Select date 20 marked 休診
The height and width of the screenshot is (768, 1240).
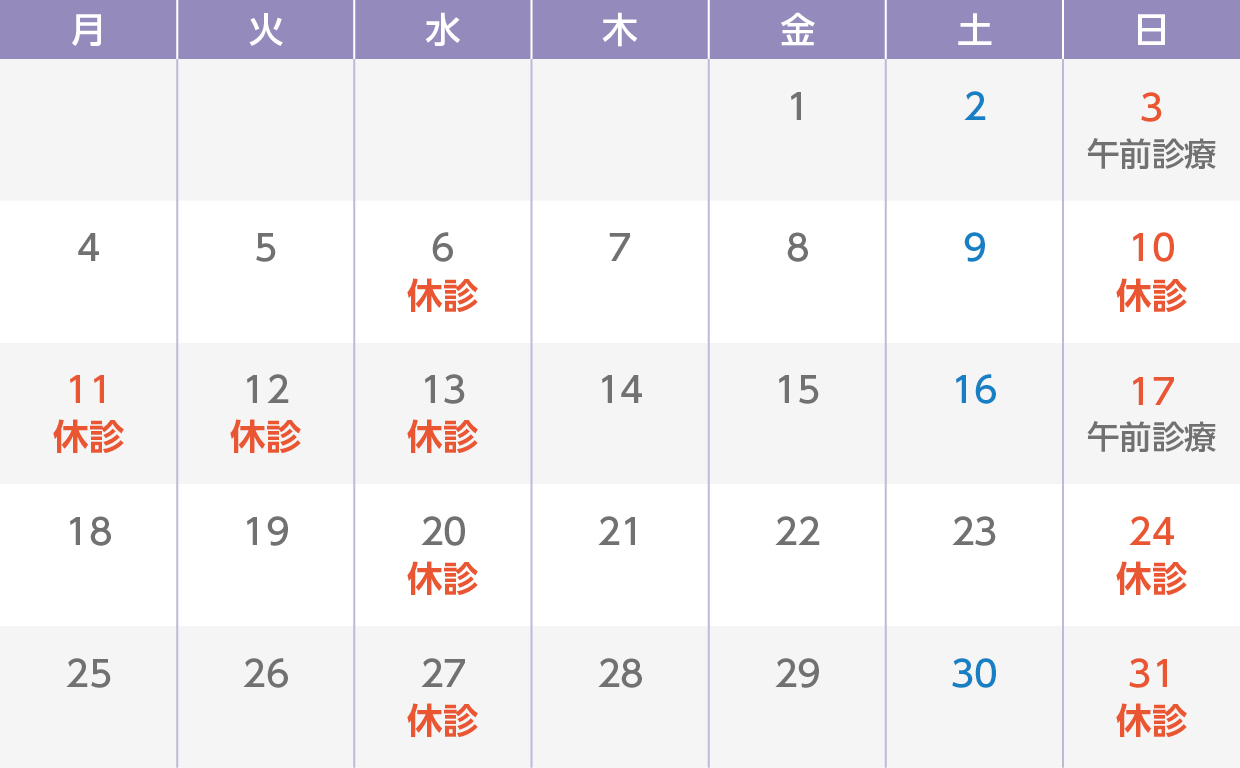tap(443, 532)
